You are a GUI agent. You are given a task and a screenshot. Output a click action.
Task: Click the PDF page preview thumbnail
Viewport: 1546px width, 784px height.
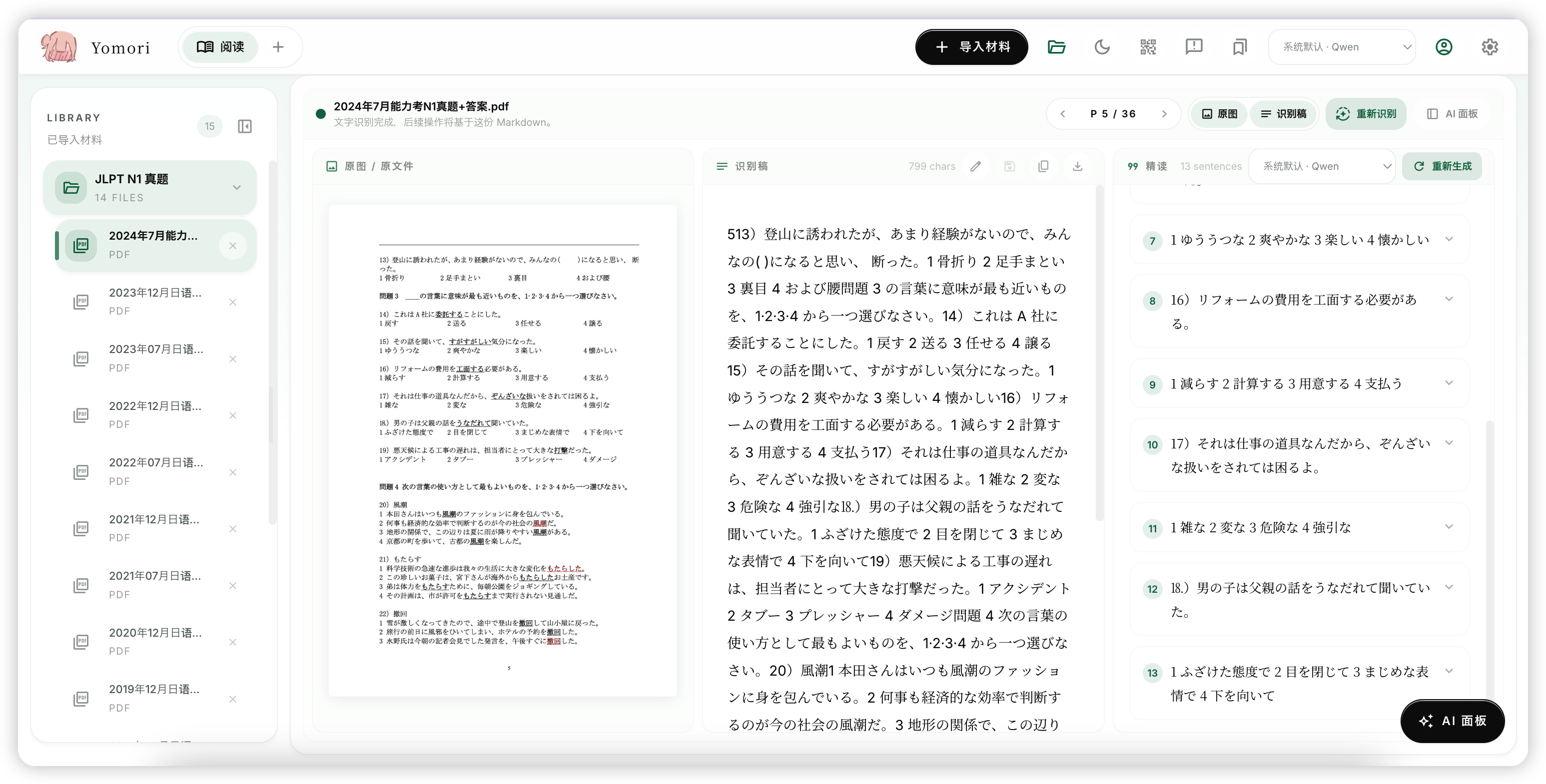tap(502, 450)
